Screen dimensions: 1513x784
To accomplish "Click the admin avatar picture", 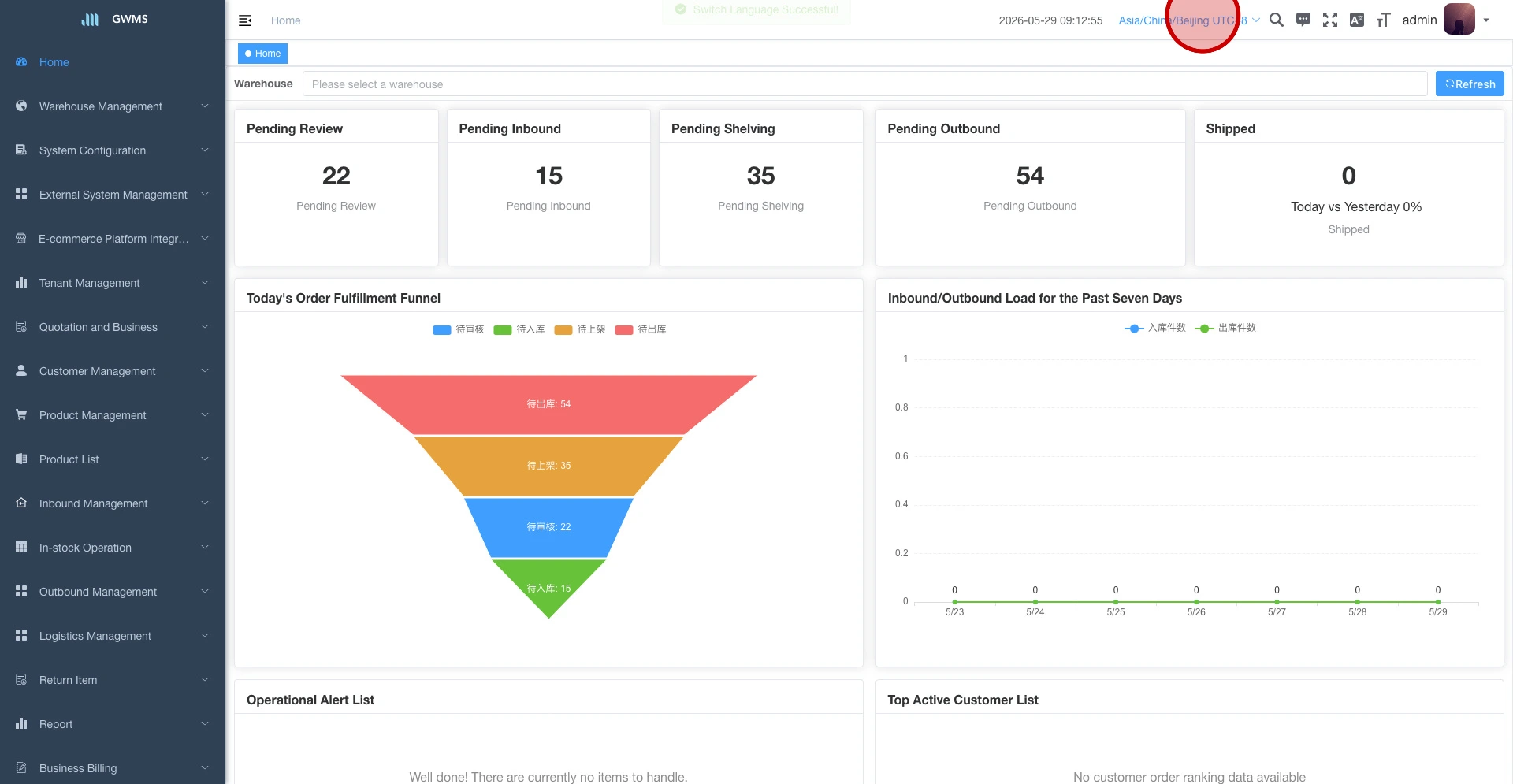I will pos(1459,19).
